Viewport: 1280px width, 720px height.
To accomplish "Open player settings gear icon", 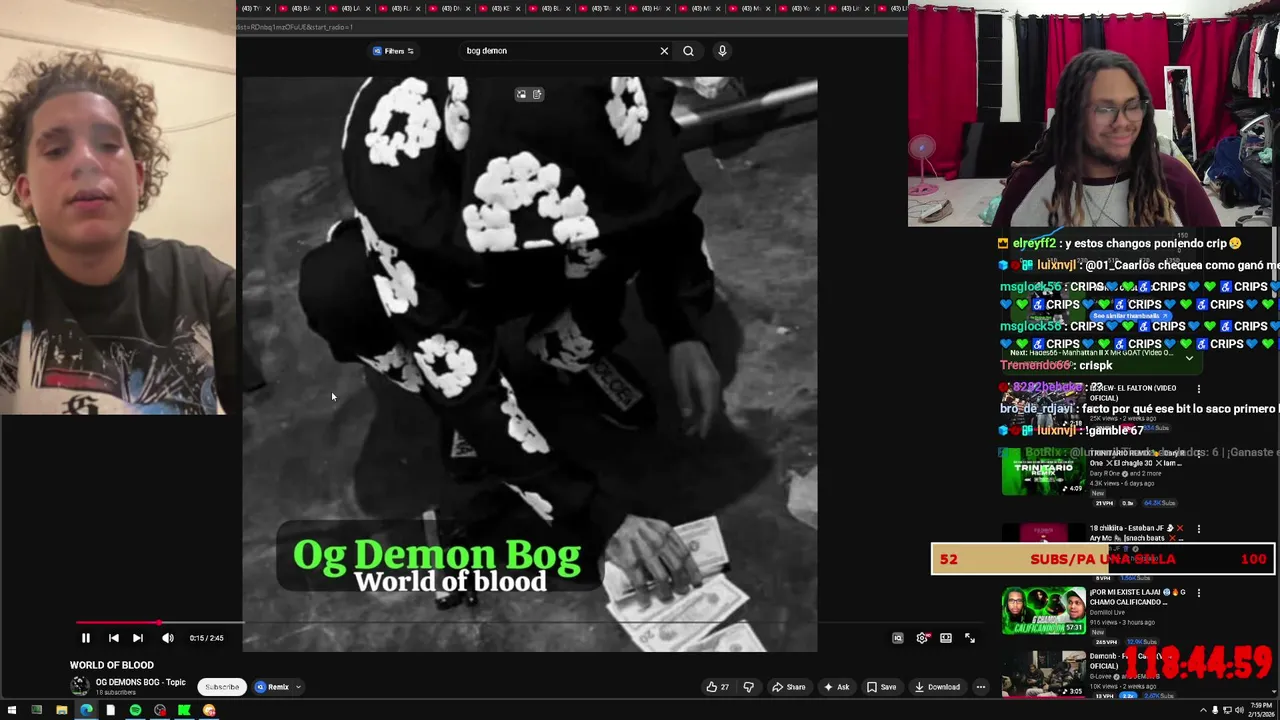I will (x=922, y=638).
